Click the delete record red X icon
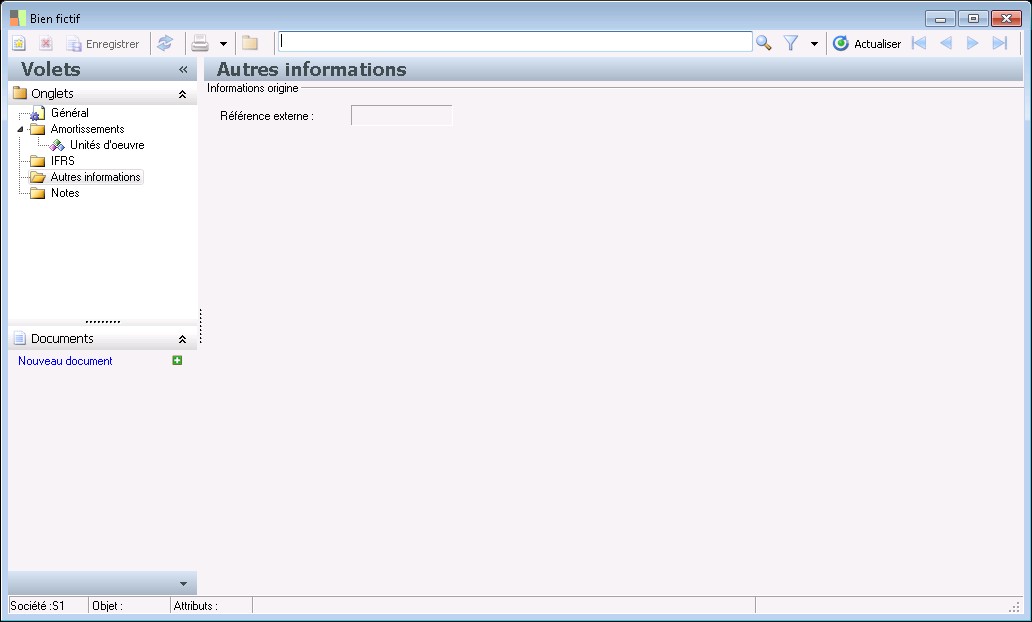 (x=45, y=43)
